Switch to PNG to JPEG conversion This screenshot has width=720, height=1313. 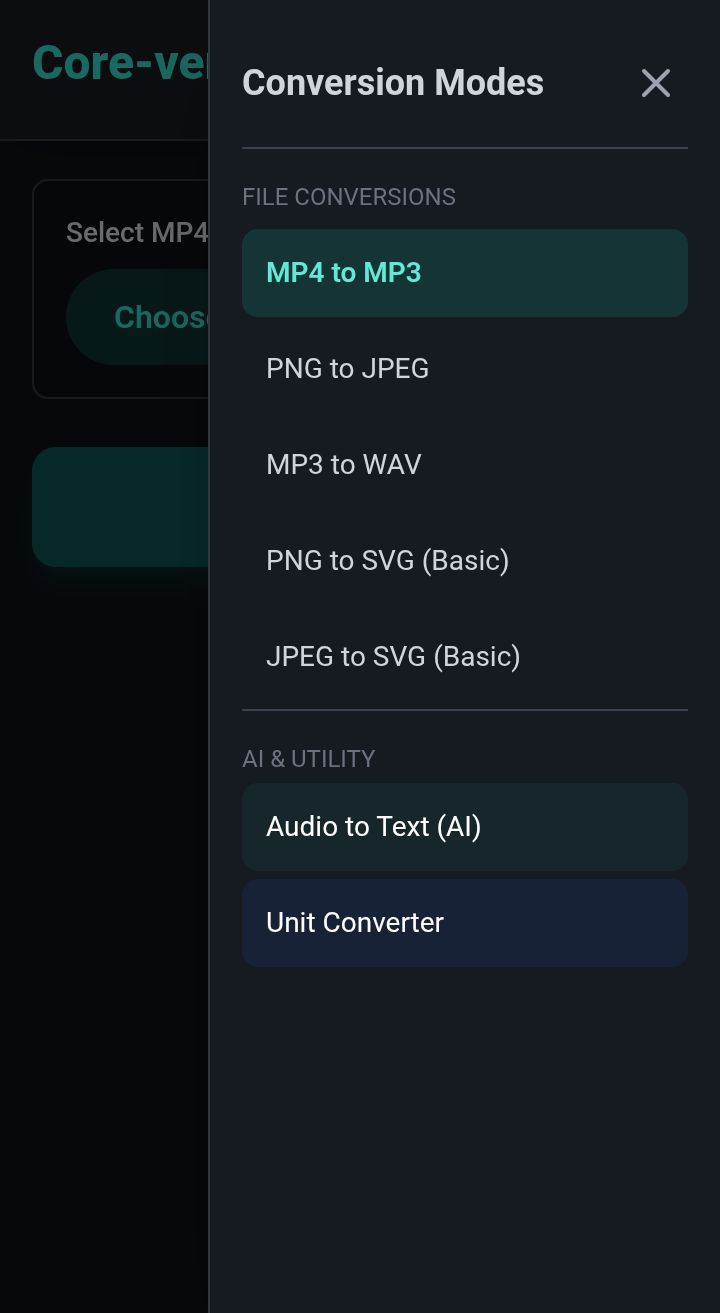464,369
